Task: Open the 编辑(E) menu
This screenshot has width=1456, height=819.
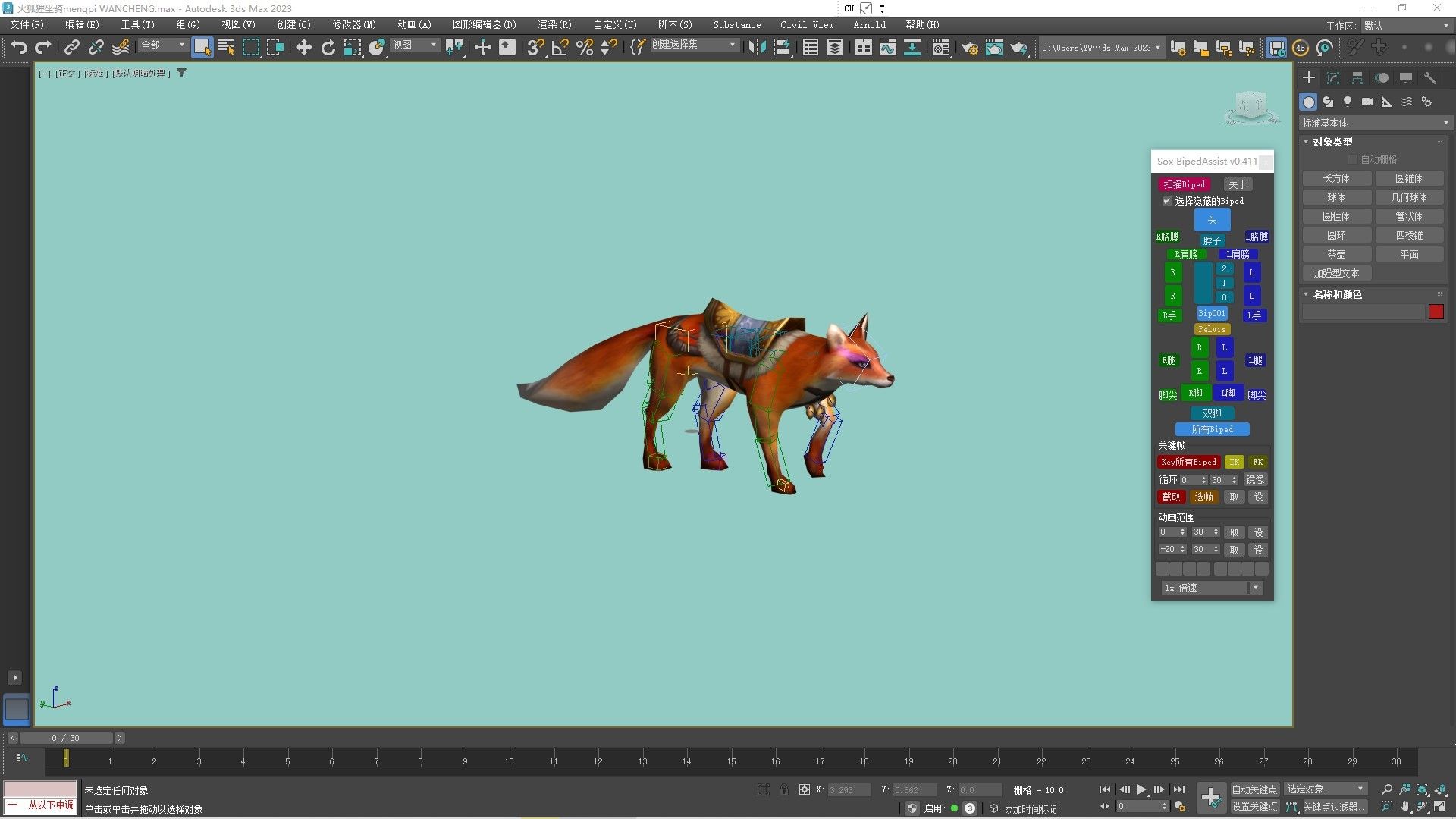Action: (x=82, y=25)
